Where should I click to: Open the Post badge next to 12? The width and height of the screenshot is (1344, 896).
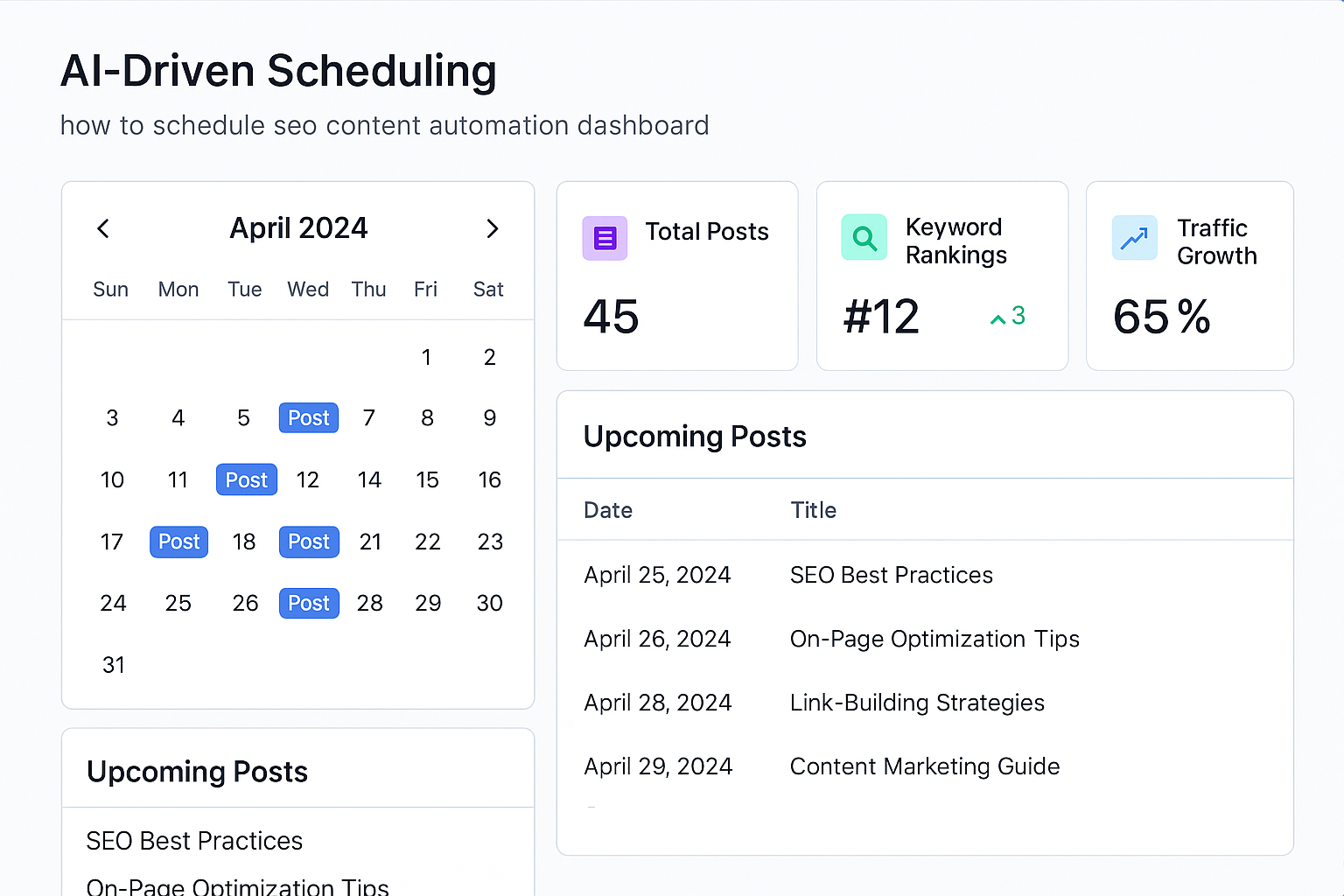(246, 479)
